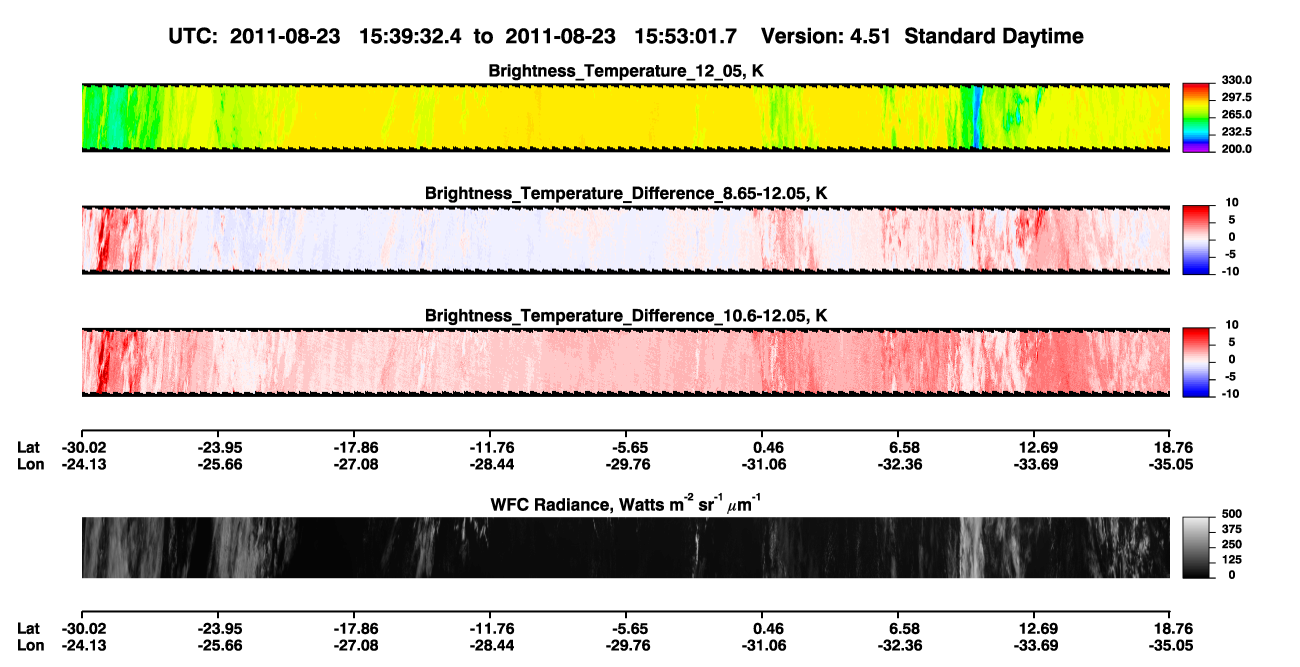Click the upper axis longitude value -32.36
The width and height of the screenshot is (1300, 667).
coord(898,464)
